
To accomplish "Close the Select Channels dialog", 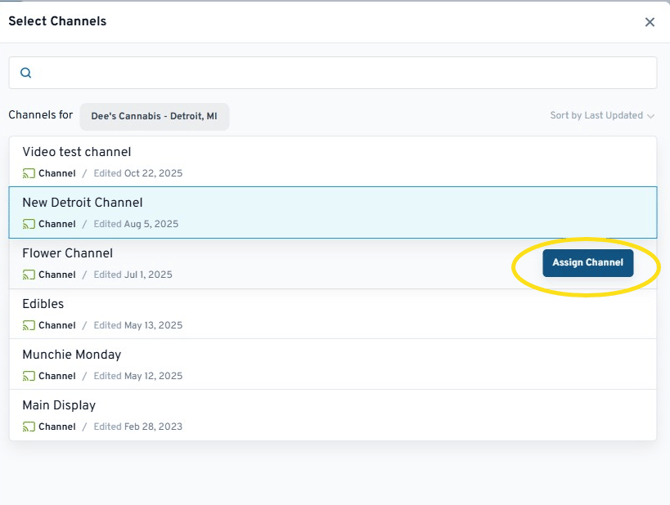I will pos(649,22).
